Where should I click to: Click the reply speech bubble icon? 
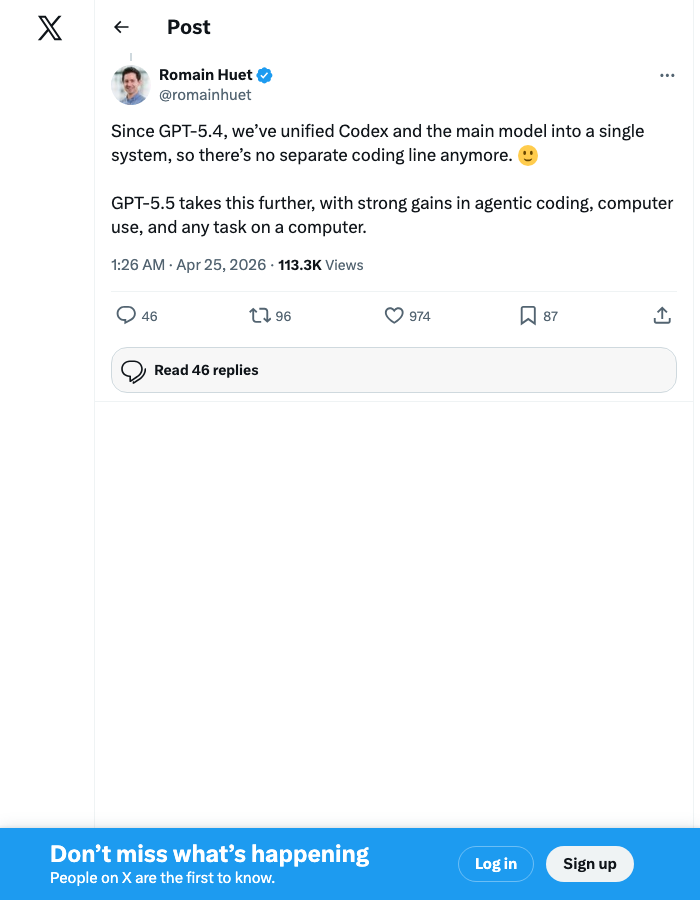click(126, 316)
